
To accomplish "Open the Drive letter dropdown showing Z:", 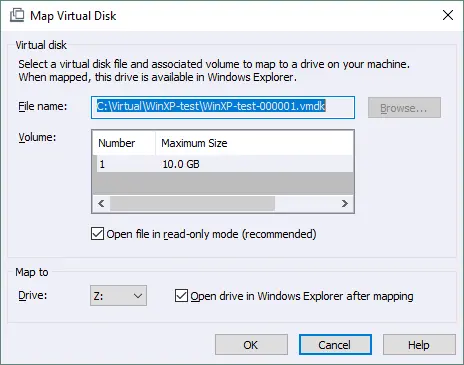I will pyautogui.click(x=118, y=296).
